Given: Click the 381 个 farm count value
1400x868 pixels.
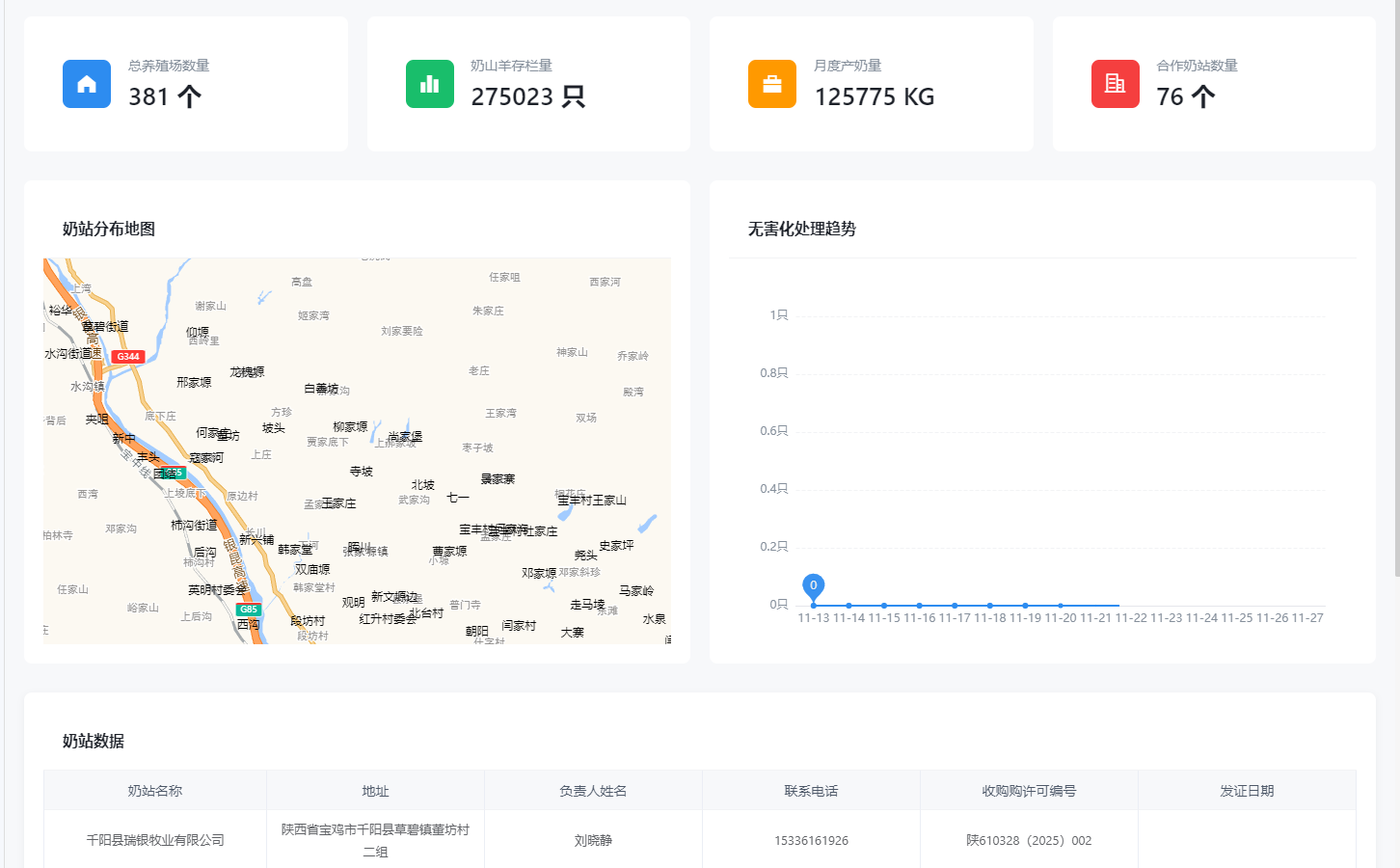Looking at the screenshot, I should point(165,96).
